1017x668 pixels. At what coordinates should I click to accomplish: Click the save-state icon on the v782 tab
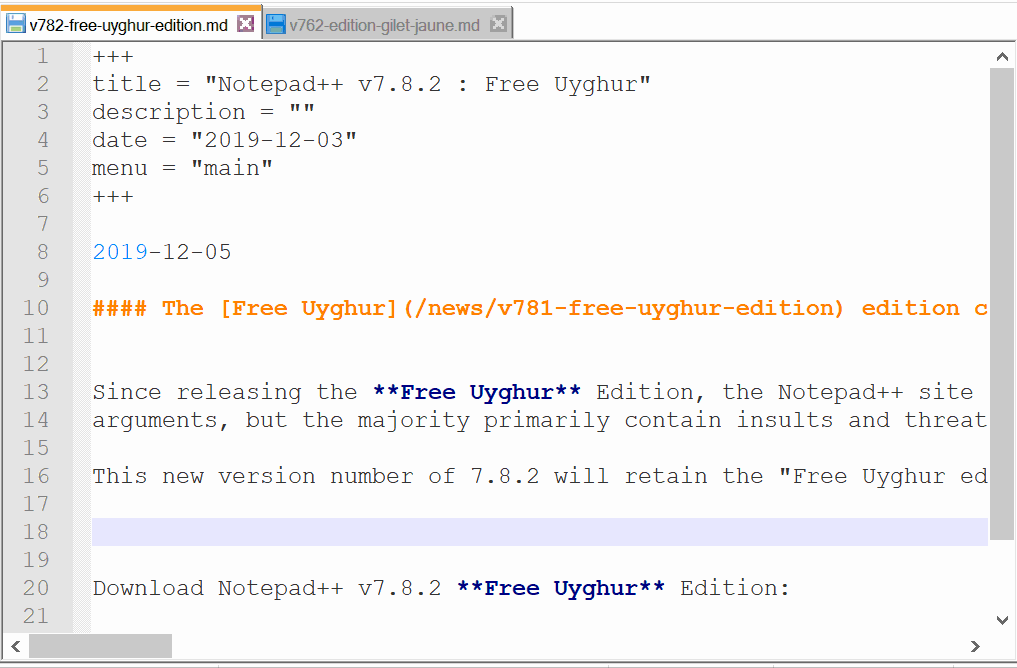click(x=16, y=25)
